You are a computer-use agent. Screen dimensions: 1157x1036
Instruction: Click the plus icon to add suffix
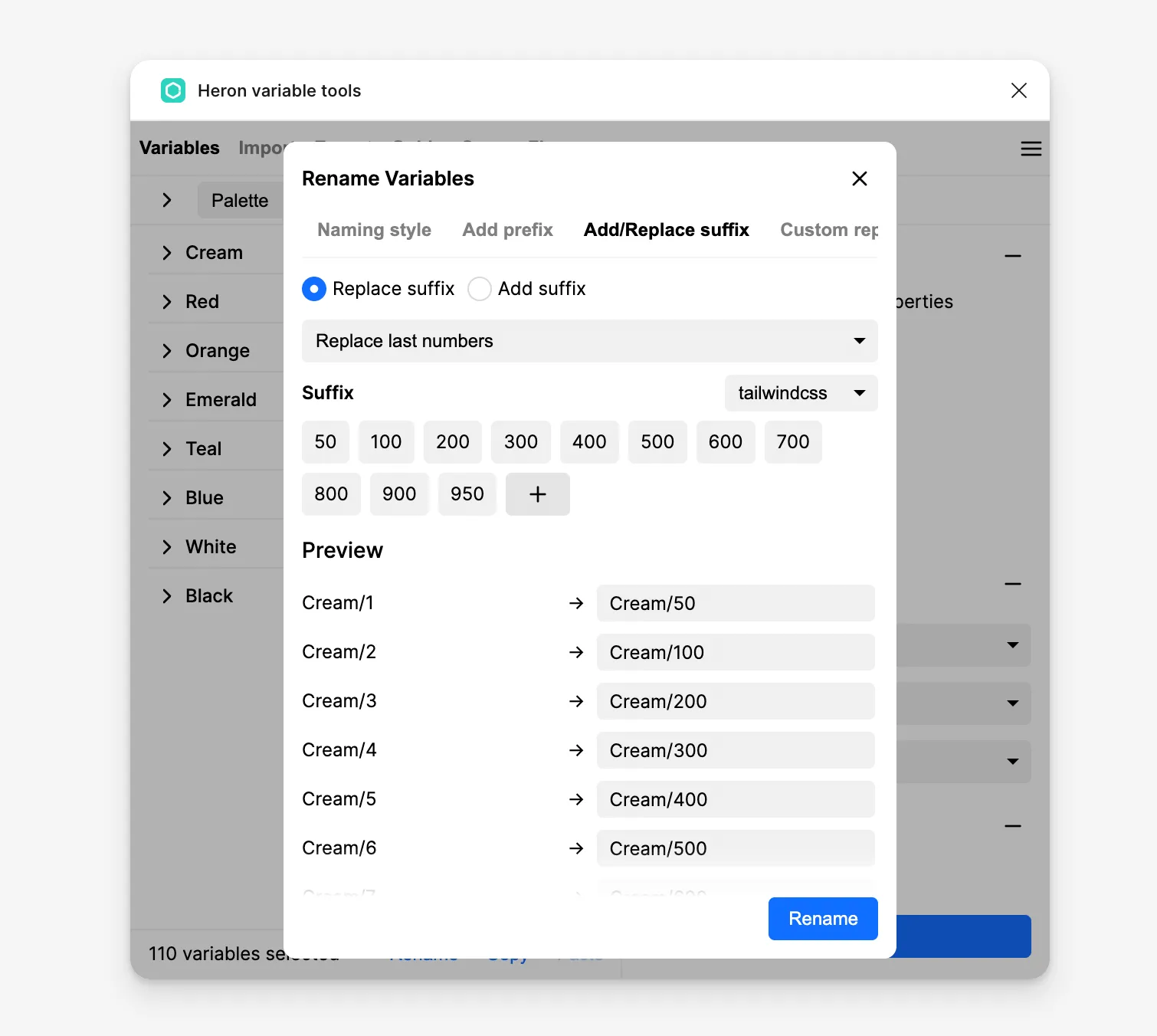[x=537, y=494]
